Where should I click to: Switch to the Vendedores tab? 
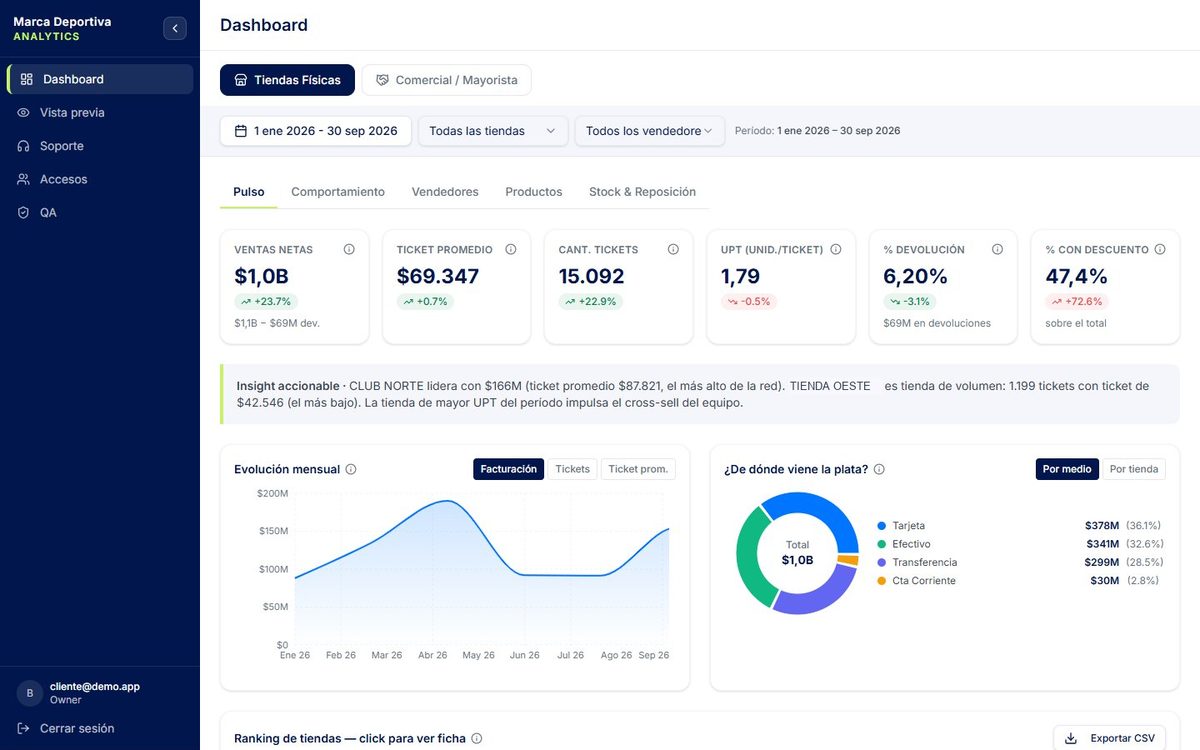click(x=445, y=192)
